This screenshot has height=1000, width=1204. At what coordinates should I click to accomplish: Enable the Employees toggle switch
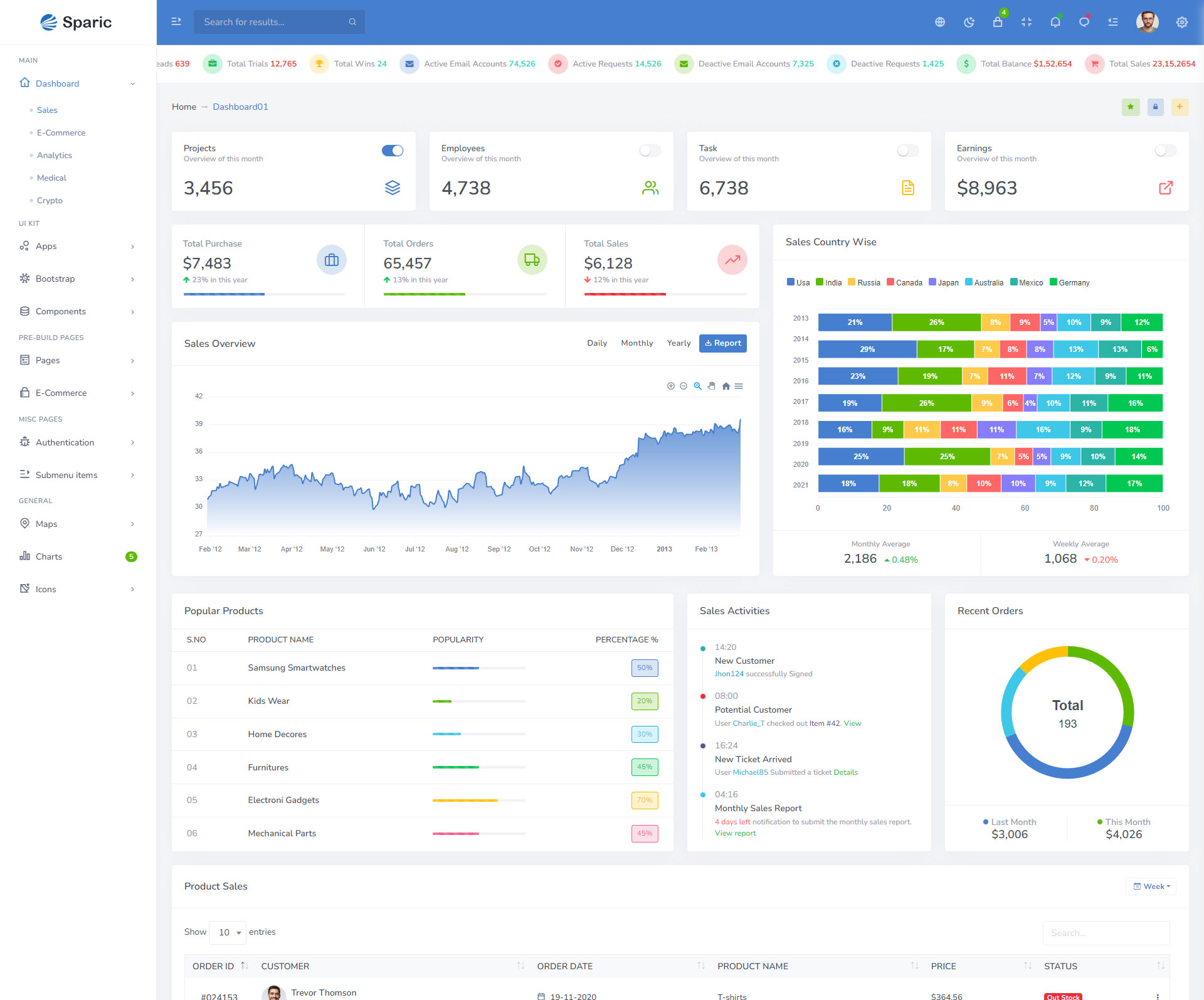[650, 151]
